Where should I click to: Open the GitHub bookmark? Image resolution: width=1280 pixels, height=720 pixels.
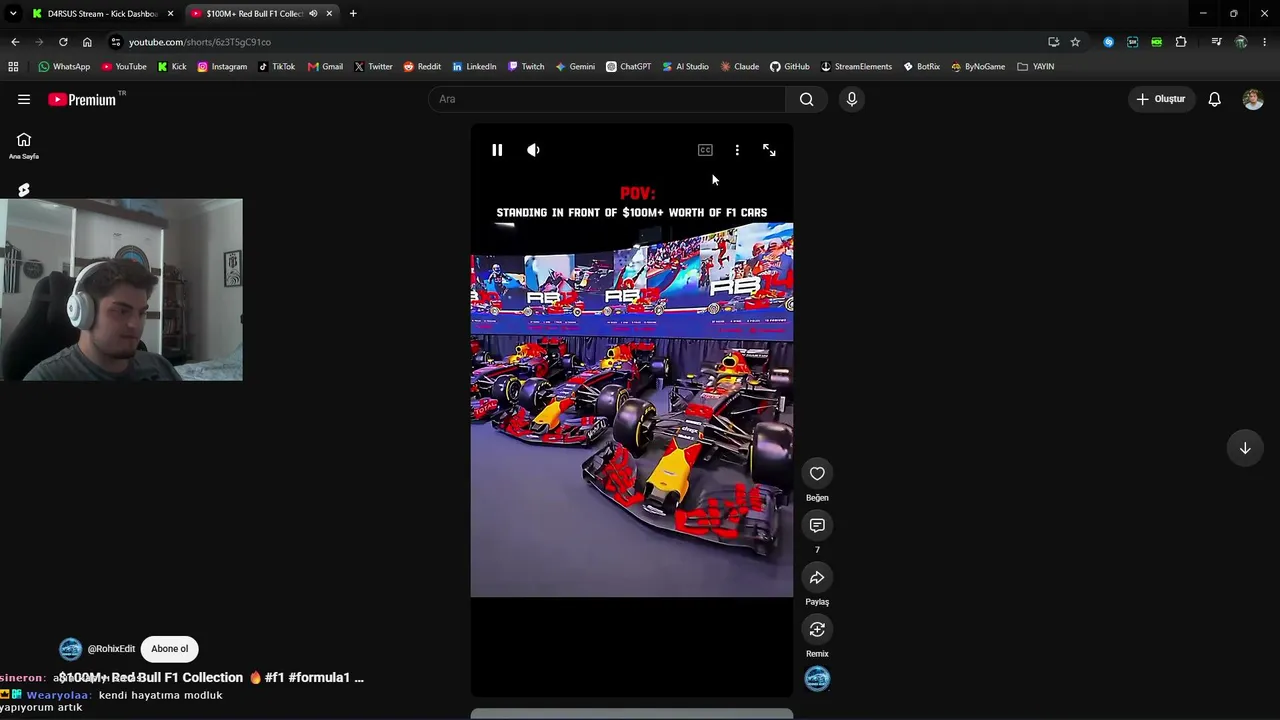(x=789, y=67)
